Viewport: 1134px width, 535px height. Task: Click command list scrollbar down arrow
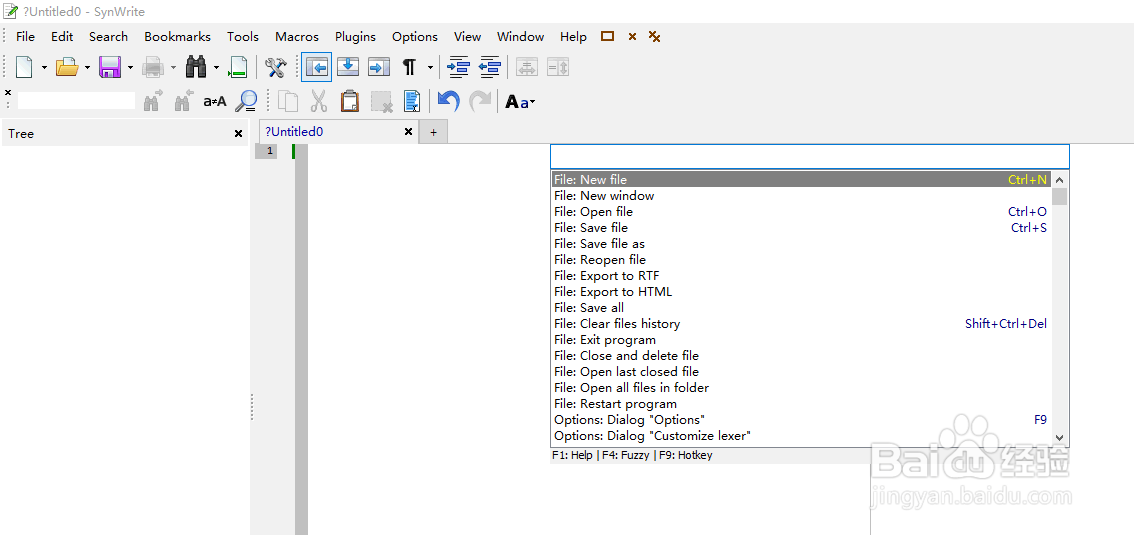click(x=1060, y=437)
